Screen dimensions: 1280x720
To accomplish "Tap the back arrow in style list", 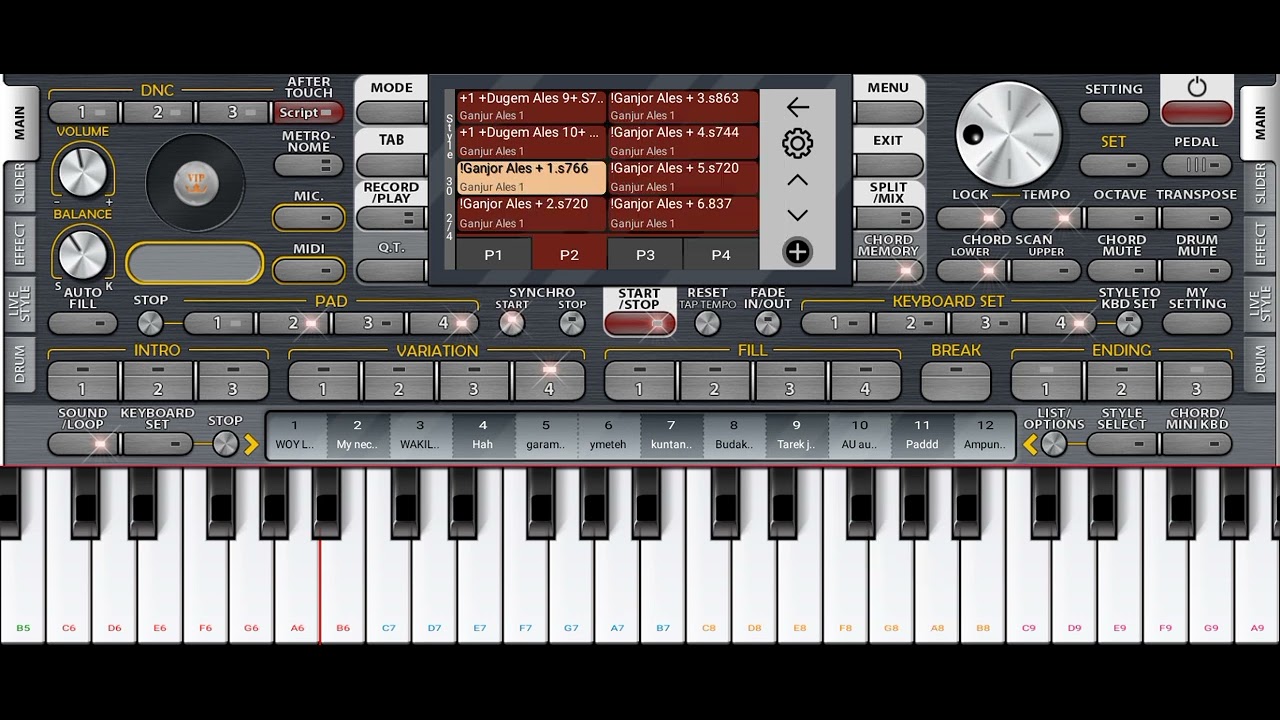I will [797, 107].
